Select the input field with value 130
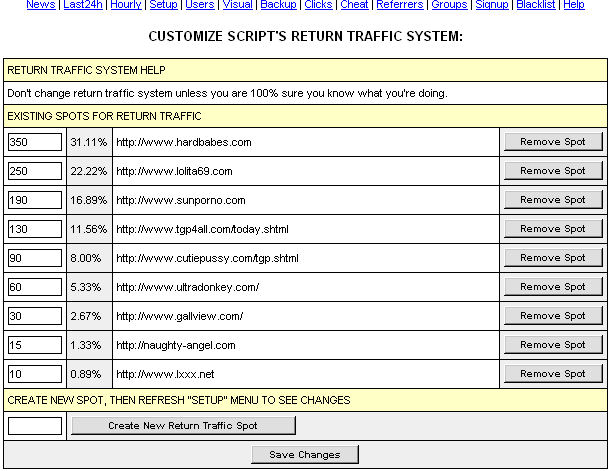The width and height of the screenshot is (612, 471). (x=35, y=229)
